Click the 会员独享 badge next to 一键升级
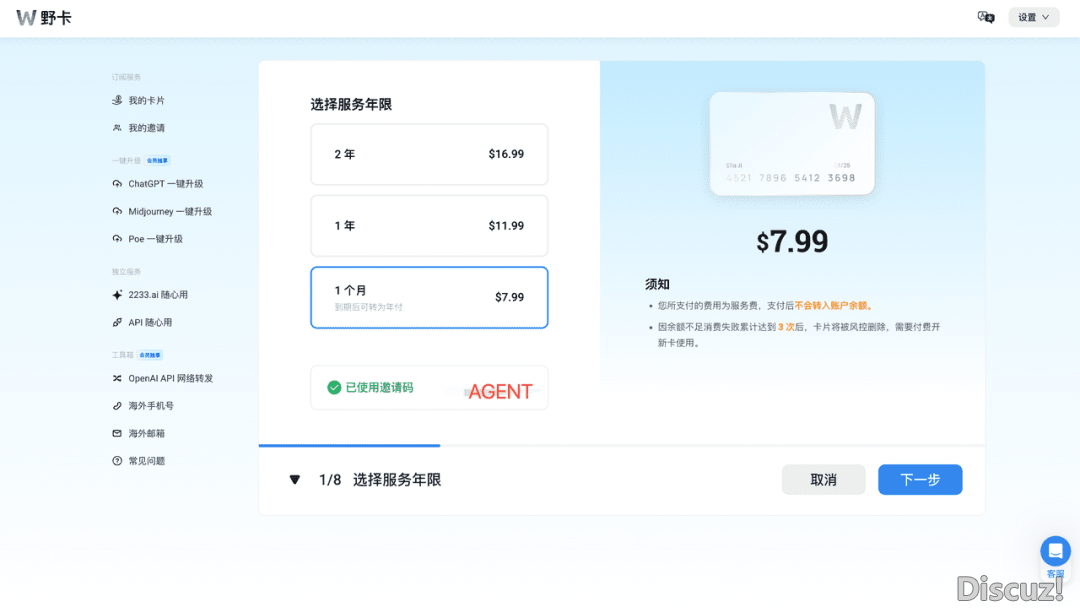This screenshot has width=1080, height=613. coord(157,160)
